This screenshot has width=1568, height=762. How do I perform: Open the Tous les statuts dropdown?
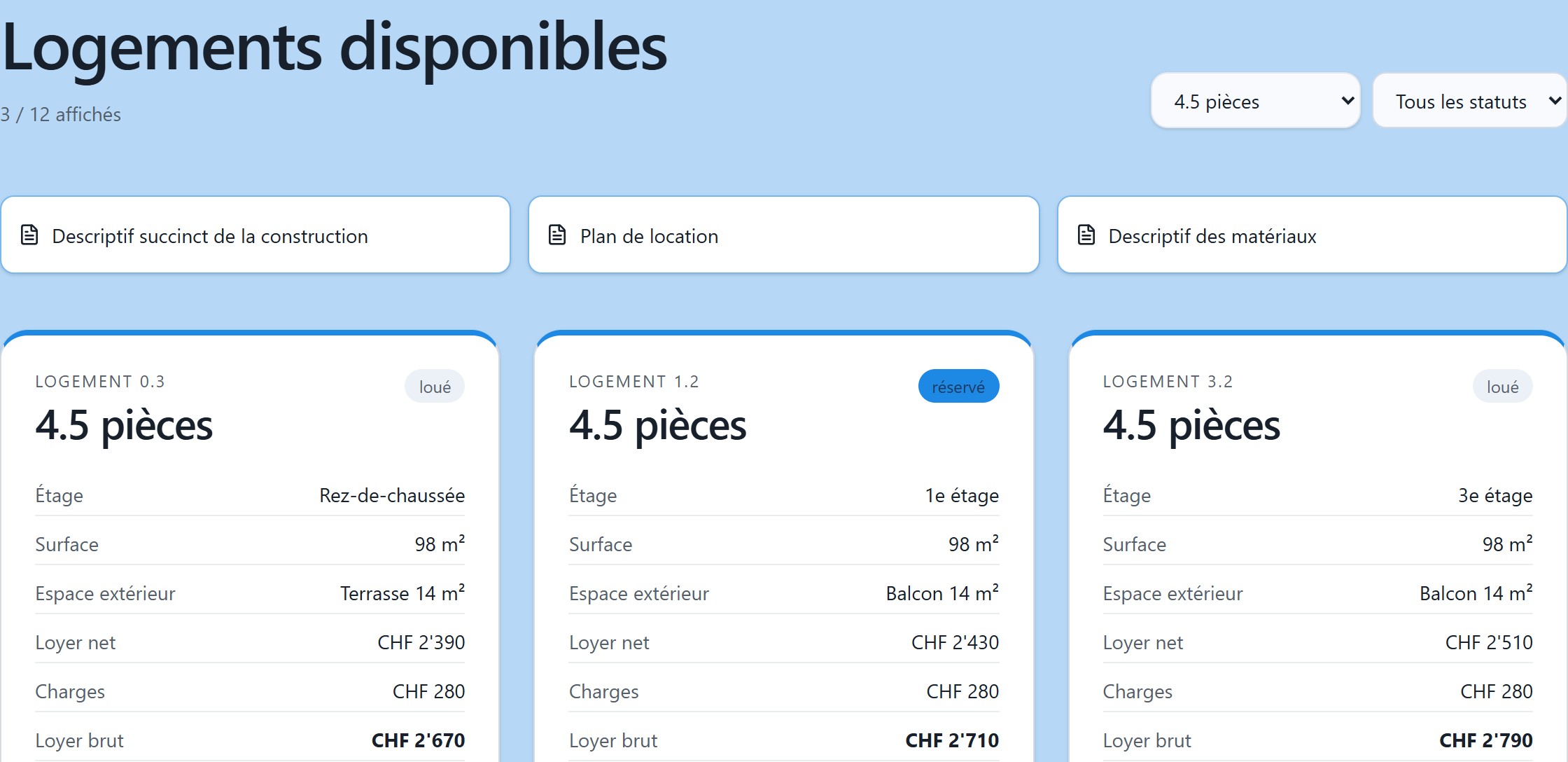[1469, 101]
